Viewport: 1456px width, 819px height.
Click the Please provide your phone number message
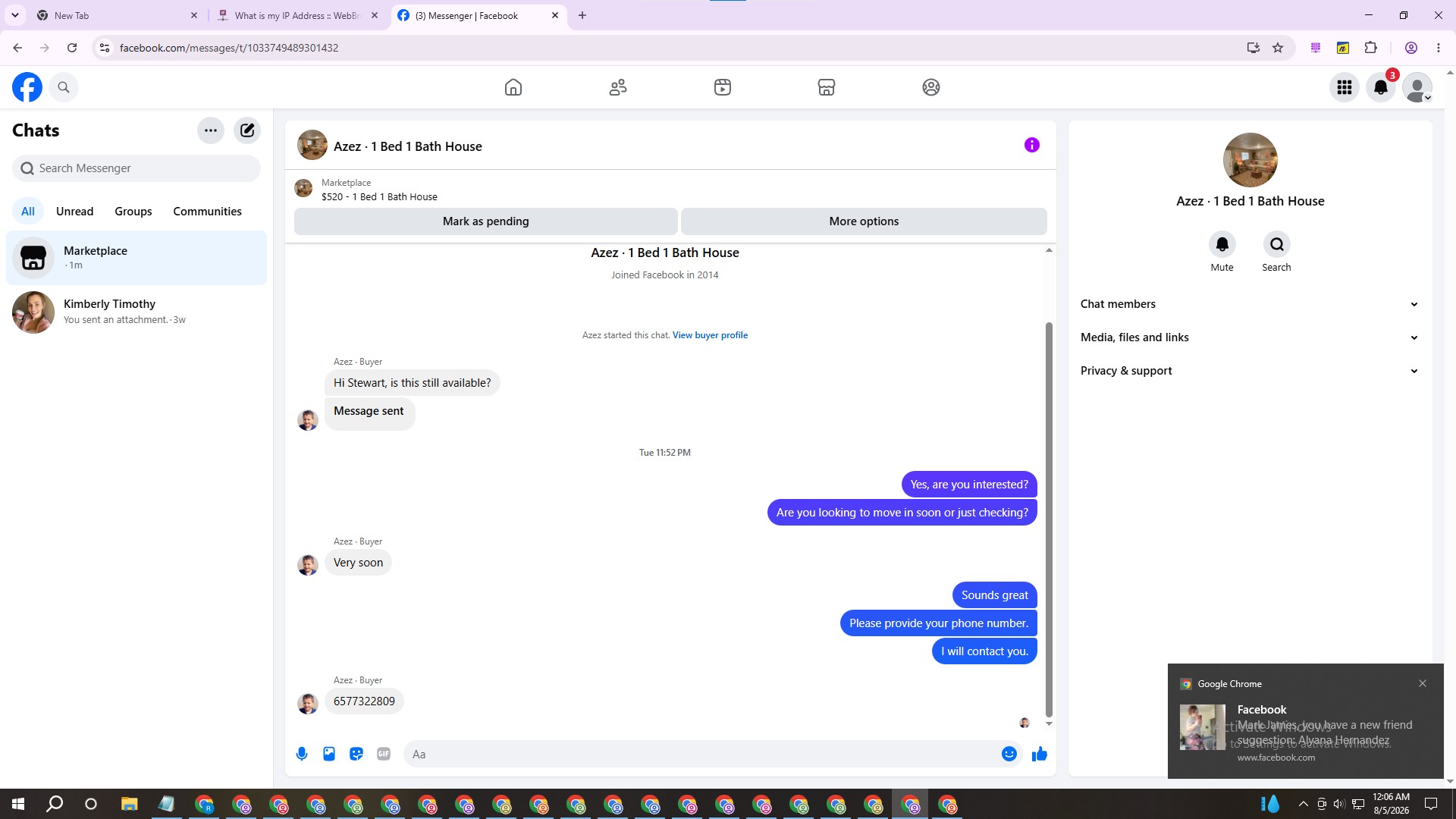point(939,623)
